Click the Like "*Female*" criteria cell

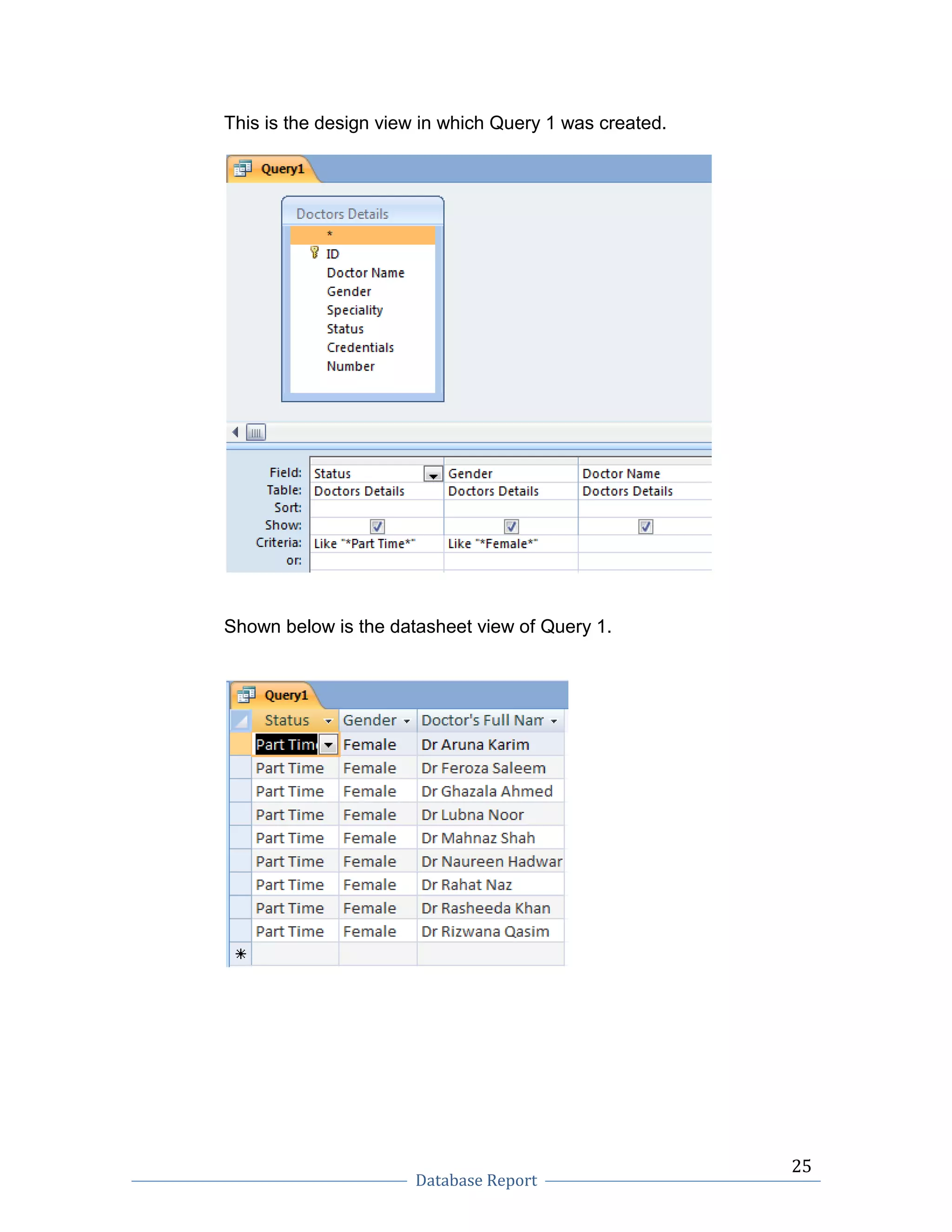pyautogui.click(x=511, y=543)
